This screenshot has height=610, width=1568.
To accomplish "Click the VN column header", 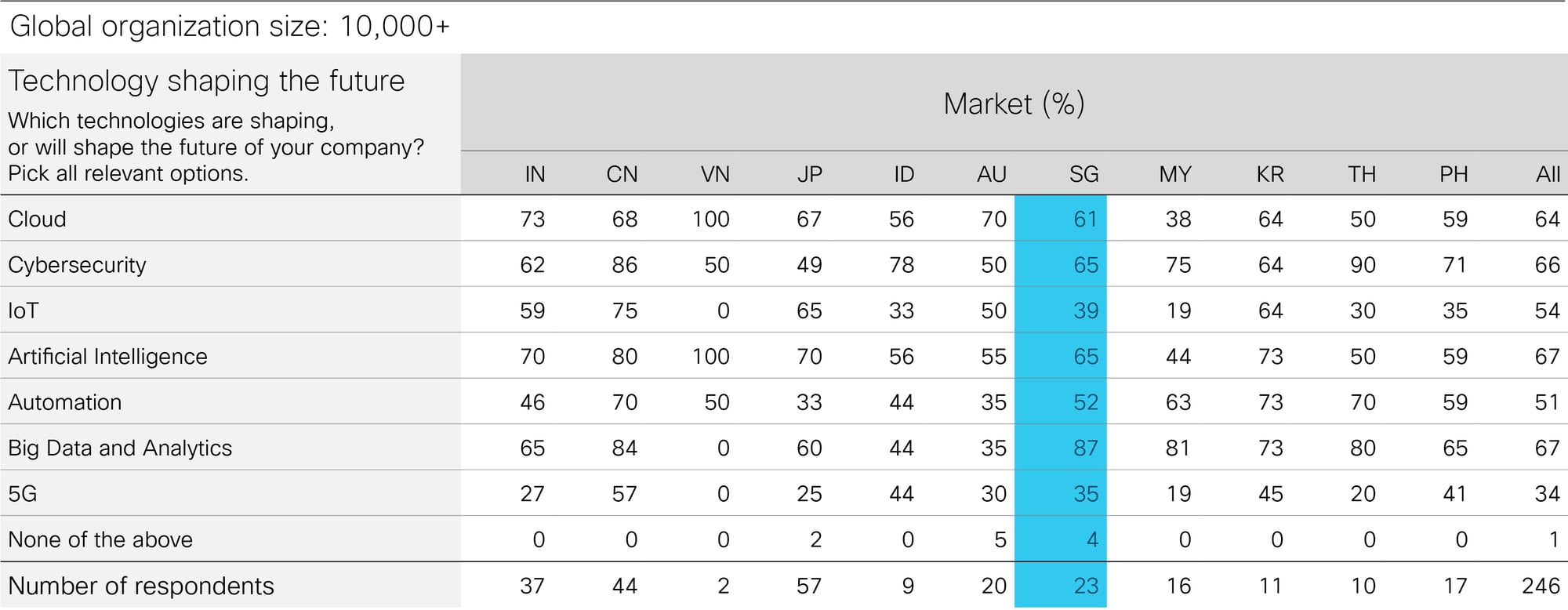I will 715,174.
